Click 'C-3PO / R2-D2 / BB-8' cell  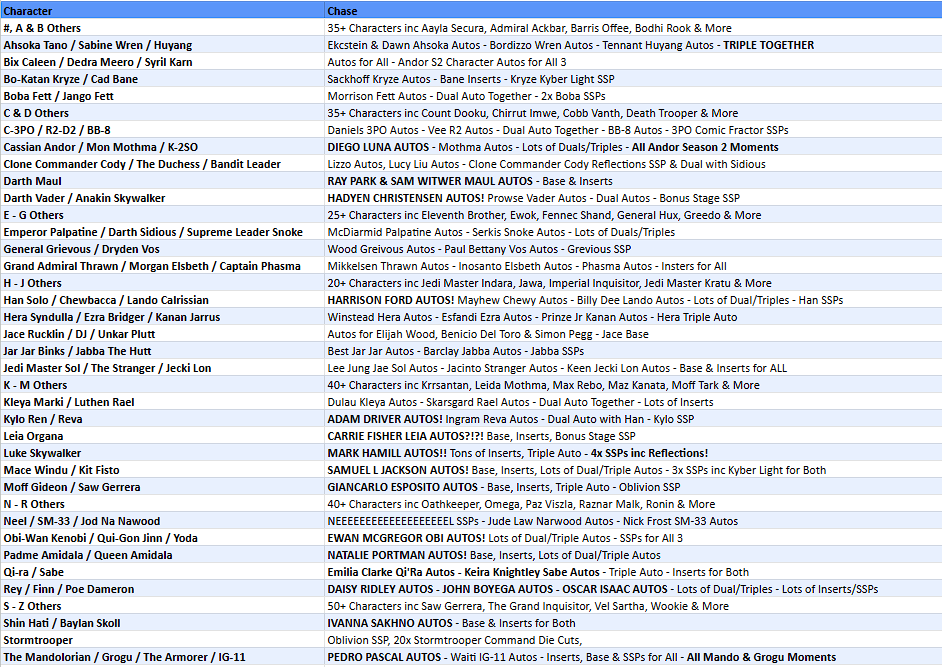[162, 130]
